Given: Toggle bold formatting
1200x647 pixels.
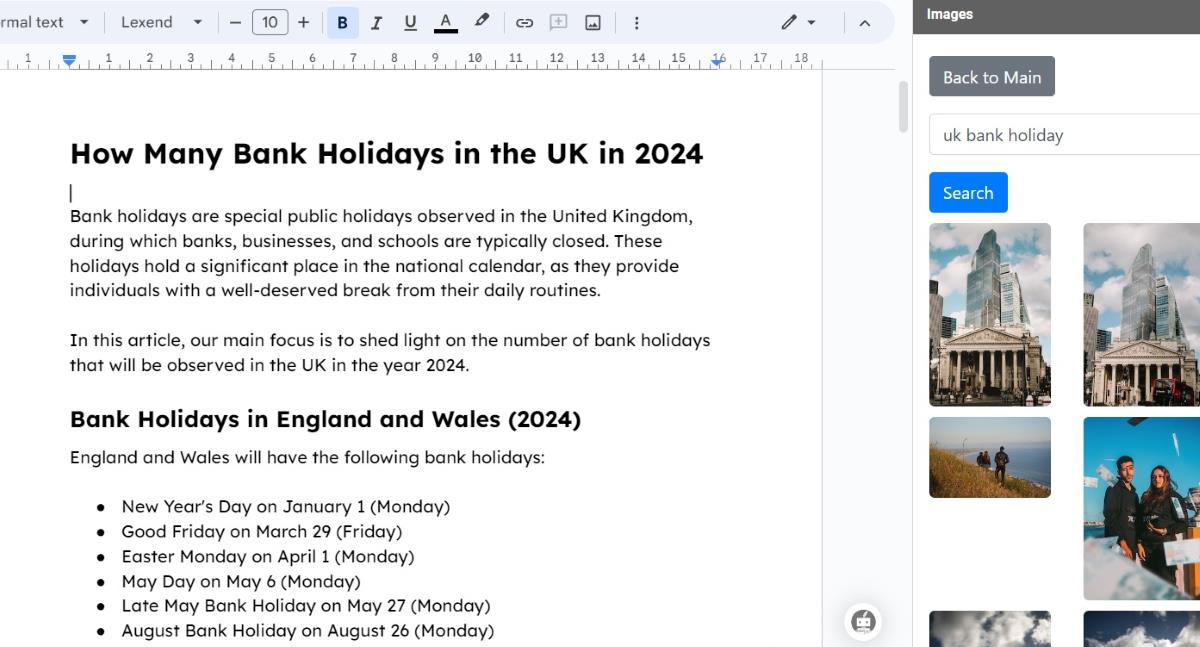Looking at the screenshot, I should (342, 22).
